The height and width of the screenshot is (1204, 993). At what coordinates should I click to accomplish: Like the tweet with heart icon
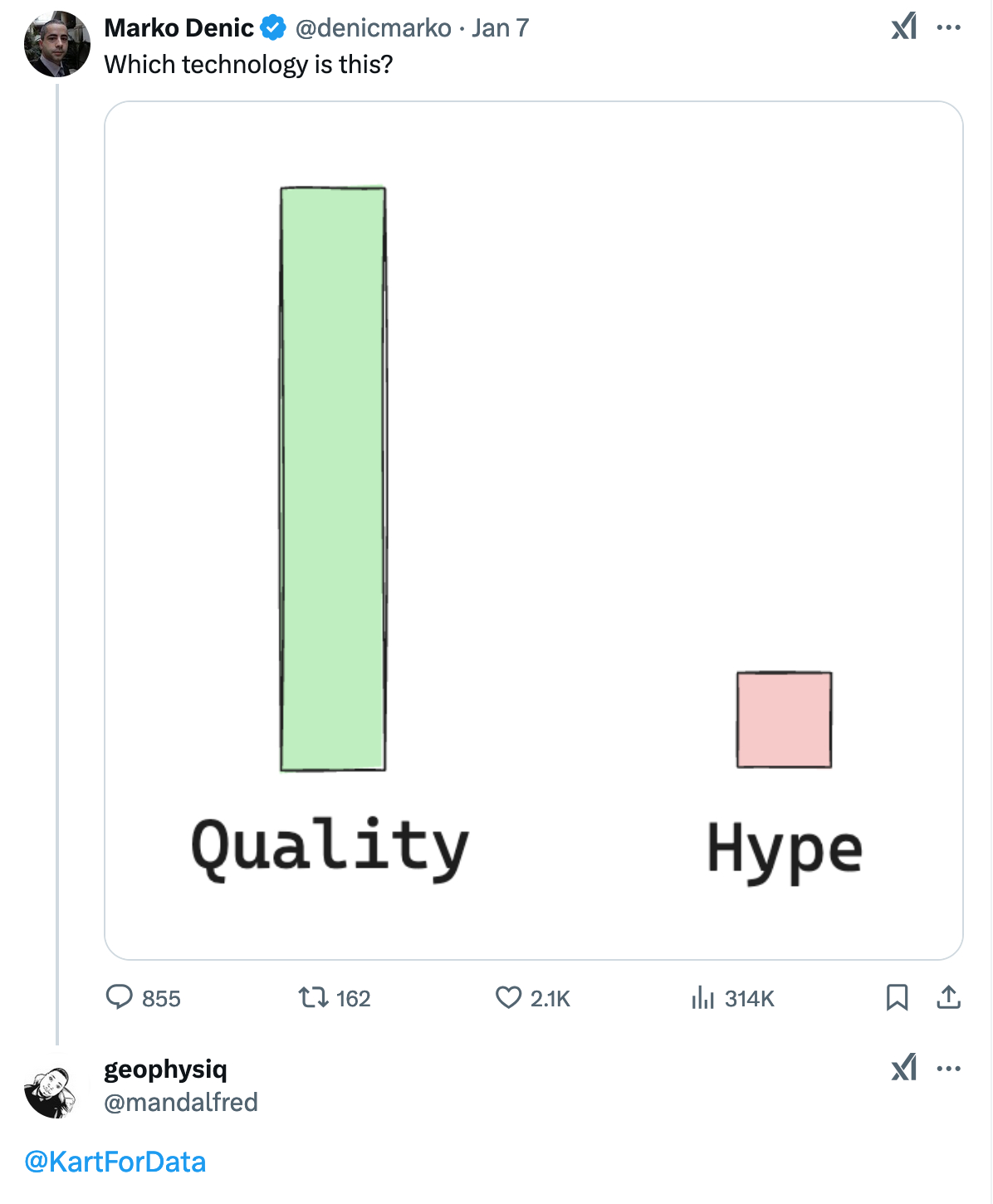click(508, 997)
